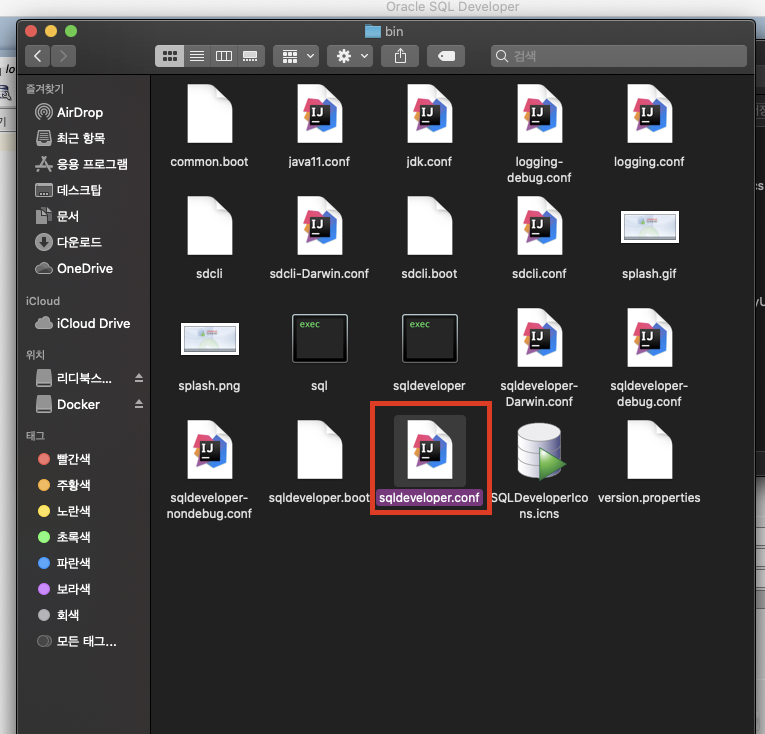This screenshot has height=734, width=765.
Task: Select the sql exec file
Action: click(x=320, y=338)
